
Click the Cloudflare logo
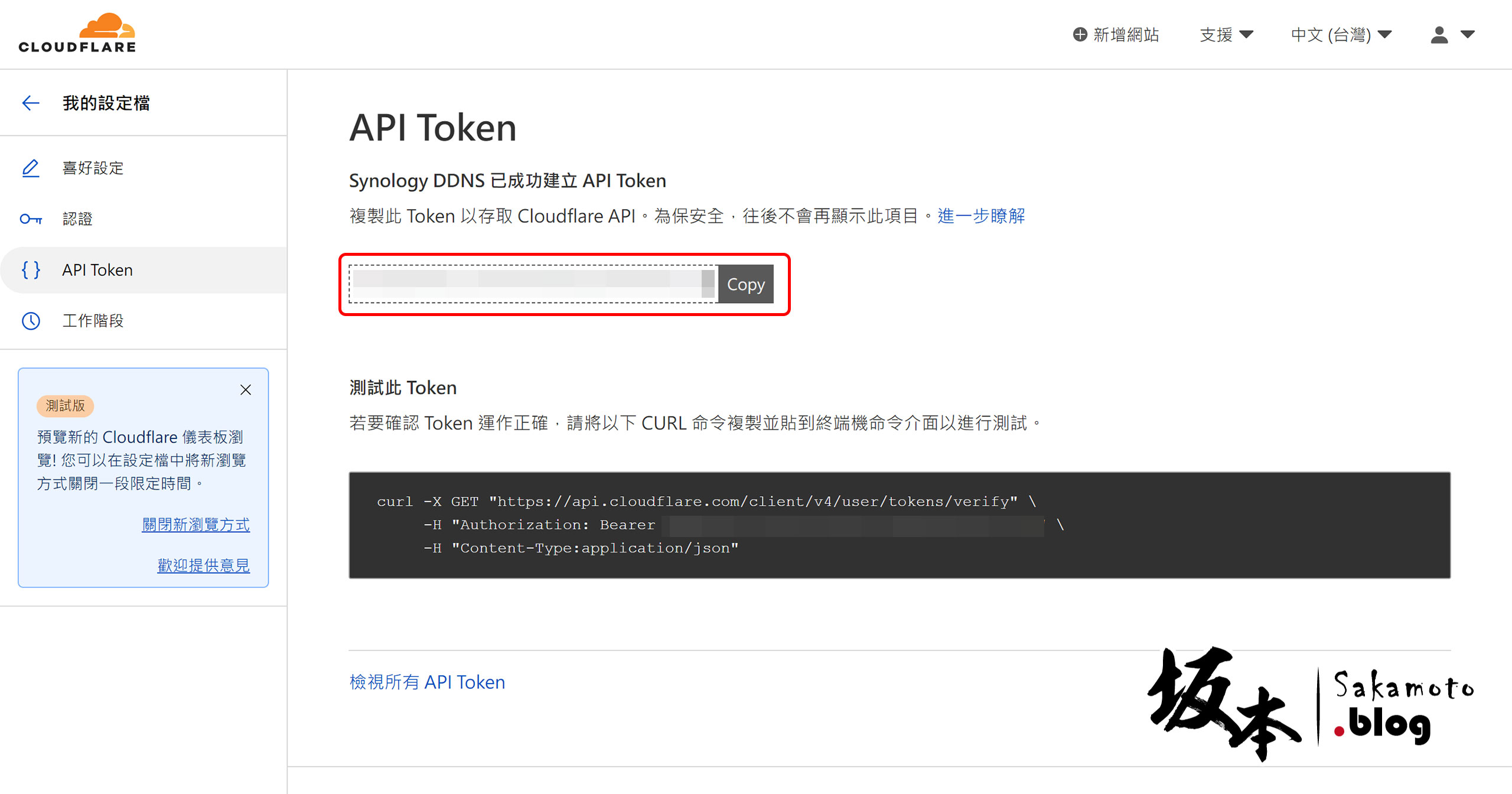(x=77, y=33)
